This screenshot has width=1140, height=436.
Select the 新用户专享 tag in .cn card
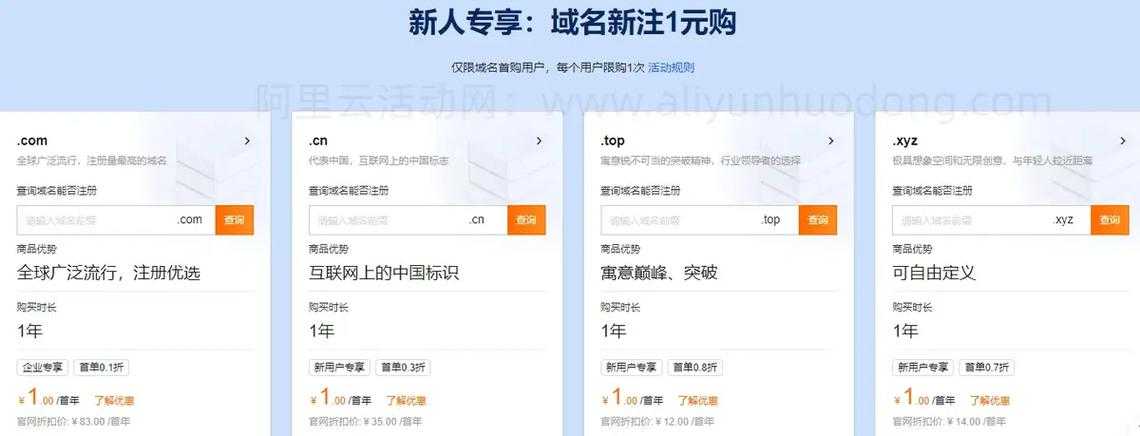340,367
